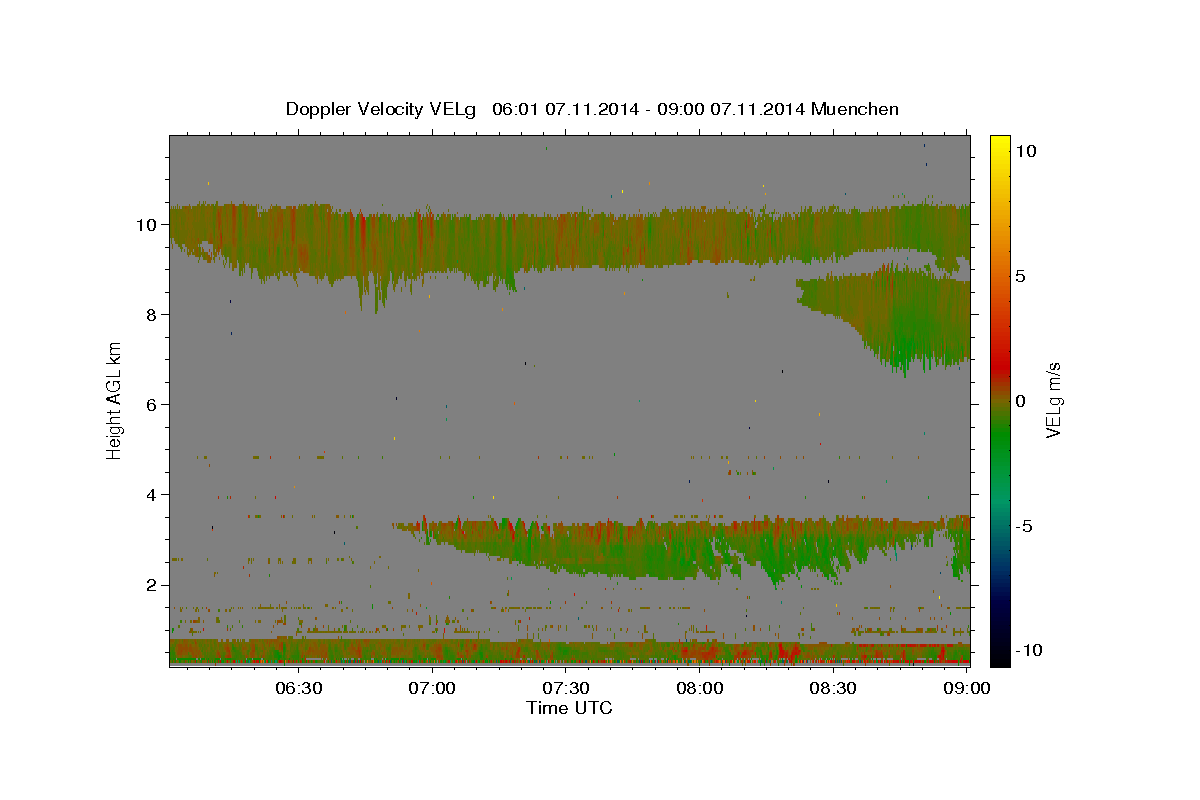The image size is (1200, 800).
Task: Click the height axis label 8
Action: tap(152, 315)
